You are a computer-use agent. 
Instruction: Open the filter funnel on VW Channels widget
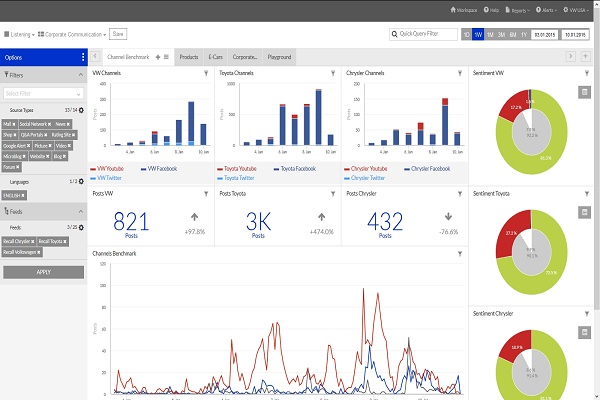[x=206, y=73]
